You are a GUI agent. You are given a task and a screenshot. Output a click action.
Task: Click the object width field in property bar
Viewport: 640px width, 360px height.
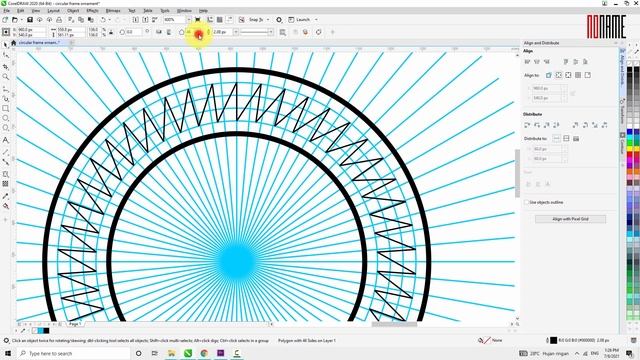click(x=71, y=29)
